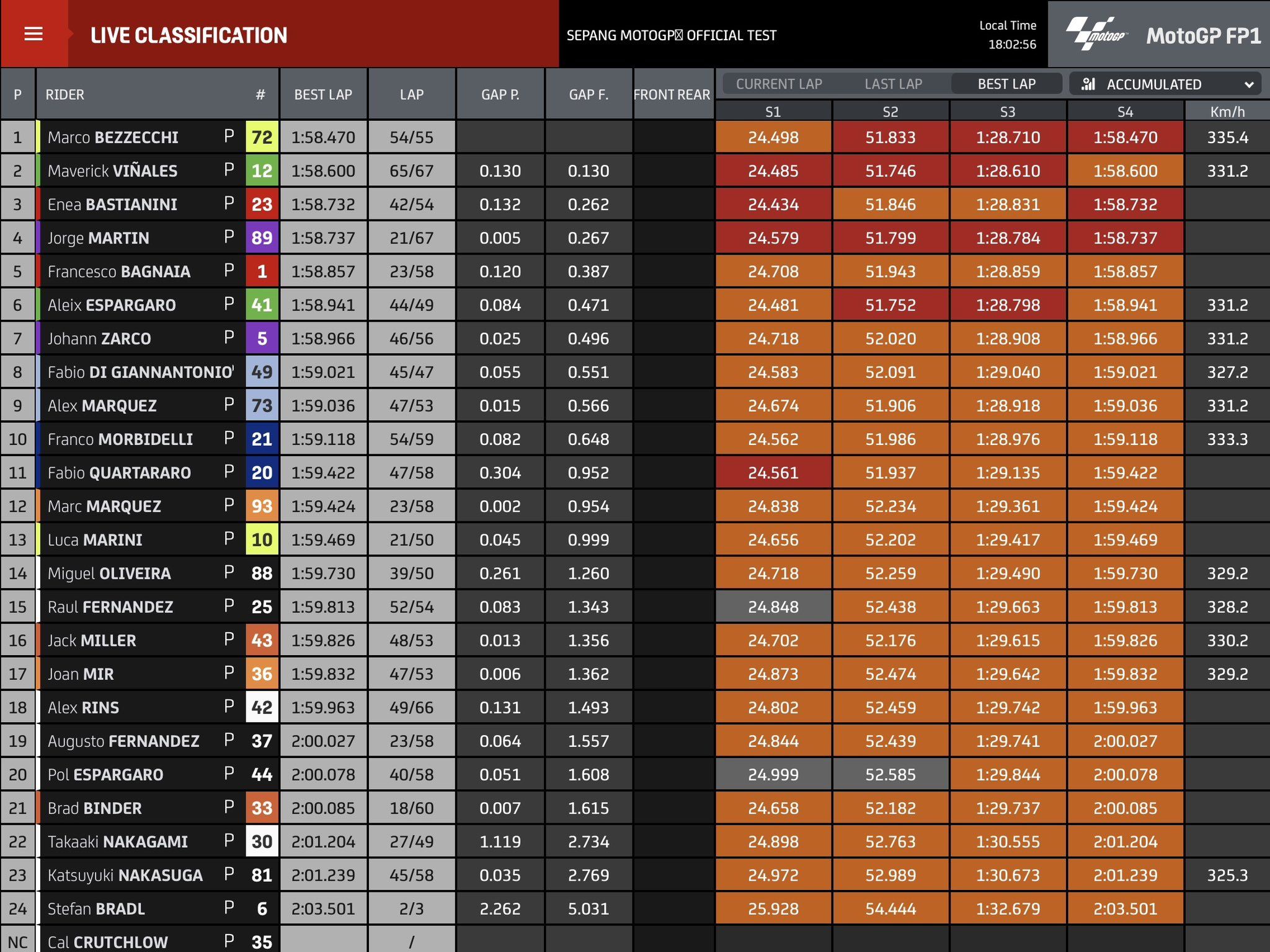Screen dimensions: 1270x952
Task: Click the Km/h column header
Action: (x=1227, y=112)
